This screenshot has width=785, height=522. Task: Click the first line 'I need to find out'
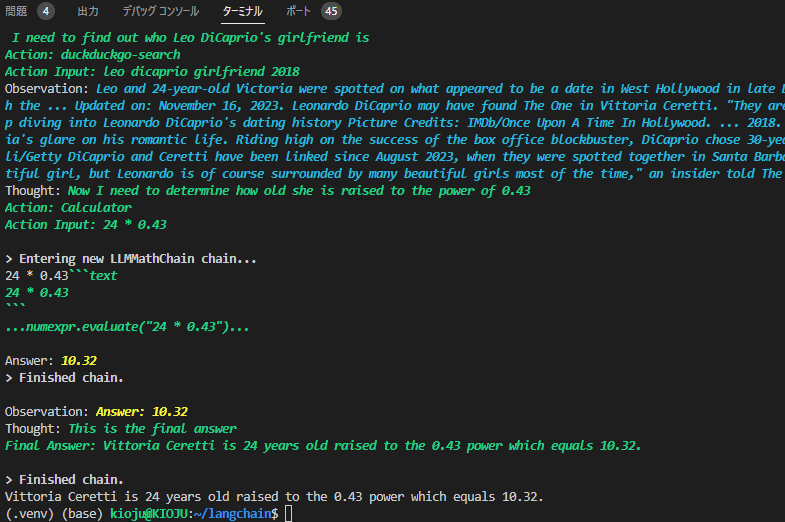[x=191, y=38]
